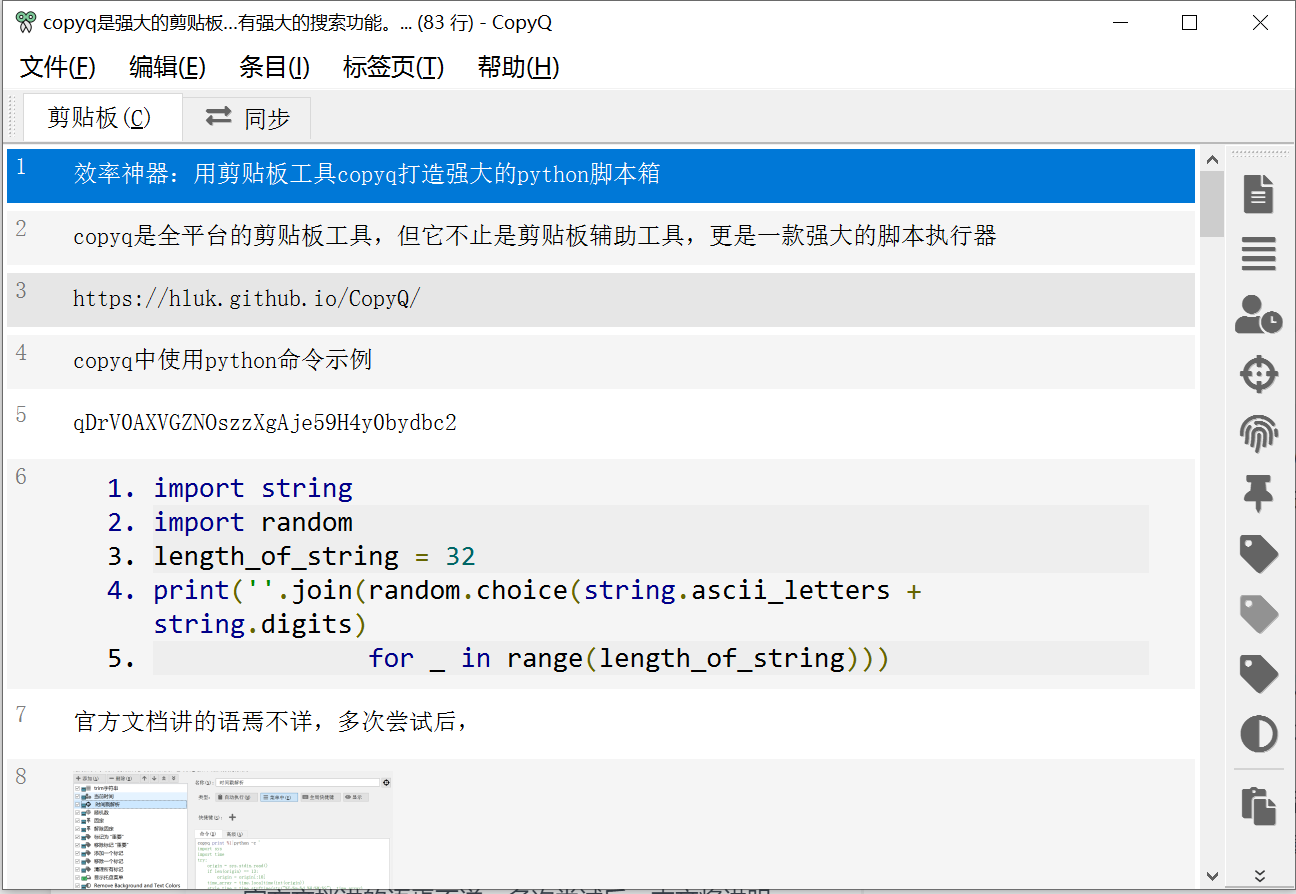Click the row number 3 beside URL
Screen dimensions: 1296x894
point(21,291)
